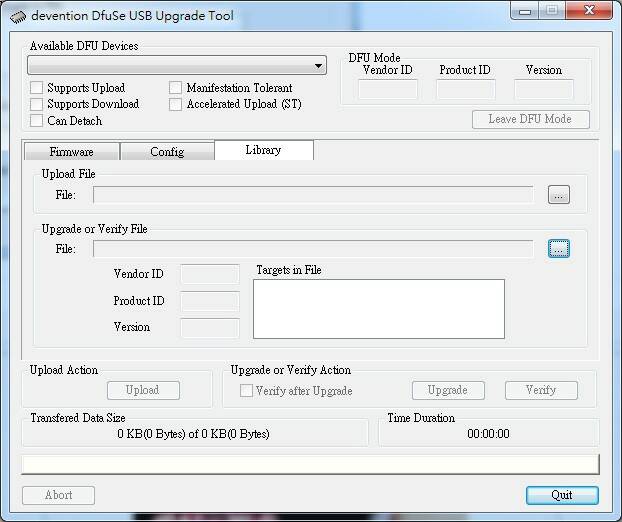The width and height of the screenshot is (622, 522).
Task: Click the Abort button
Action: (x=58, y=495)
